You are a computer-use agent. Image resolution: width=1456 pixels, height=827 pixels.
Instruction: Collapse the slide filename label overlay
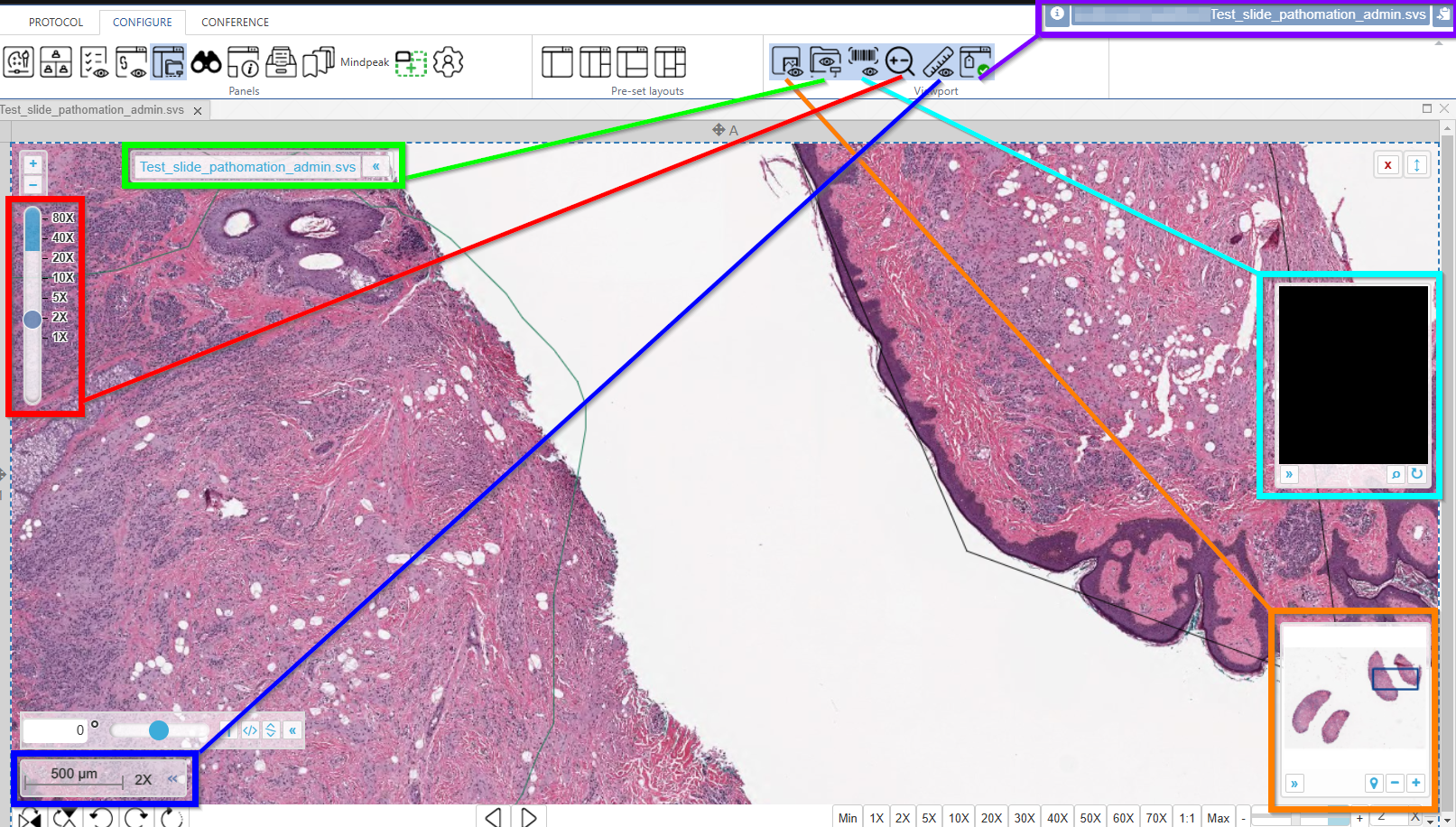pyautogui.click(x=376, y=166)
